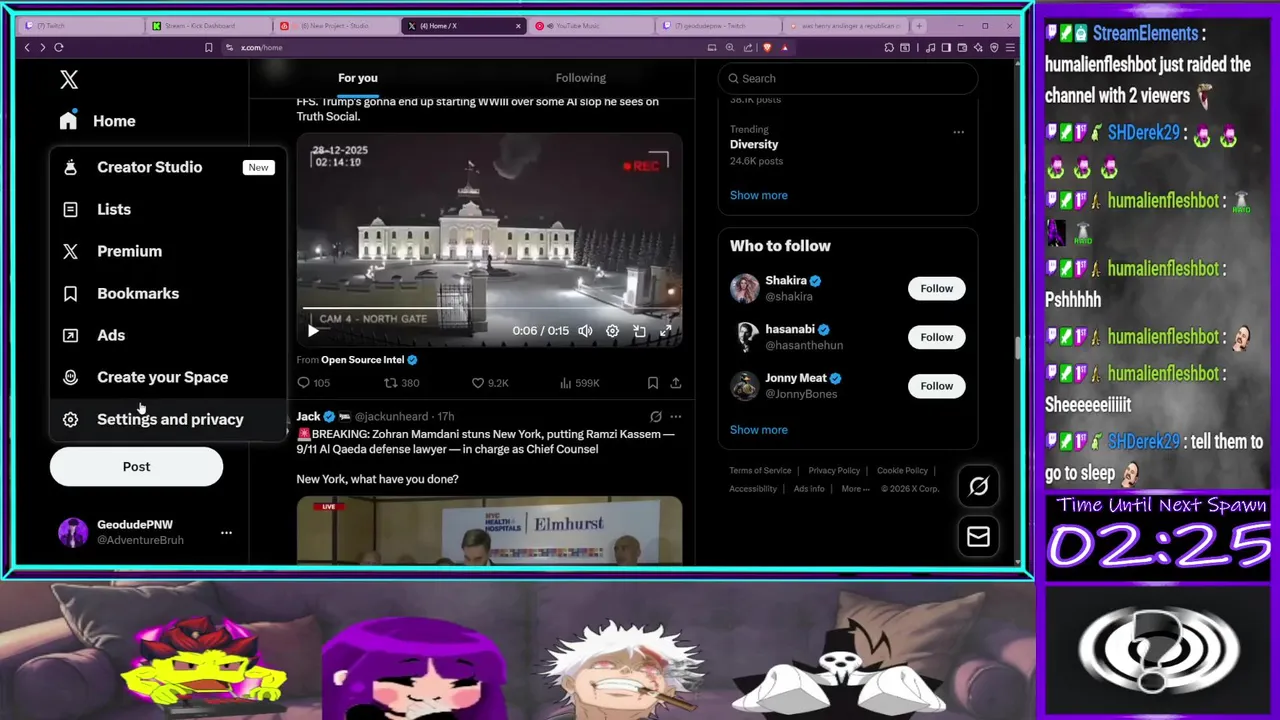
Task: Reply to the post with 105 comments
Action: tap(313, 383)
